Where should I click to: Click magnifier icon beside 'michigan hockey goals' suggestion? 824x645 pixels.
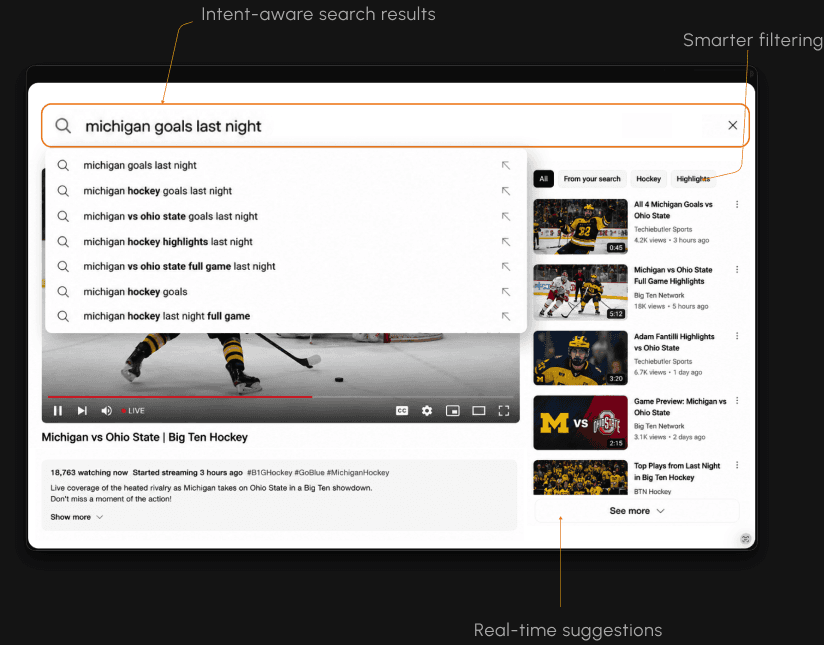point(63,292)
